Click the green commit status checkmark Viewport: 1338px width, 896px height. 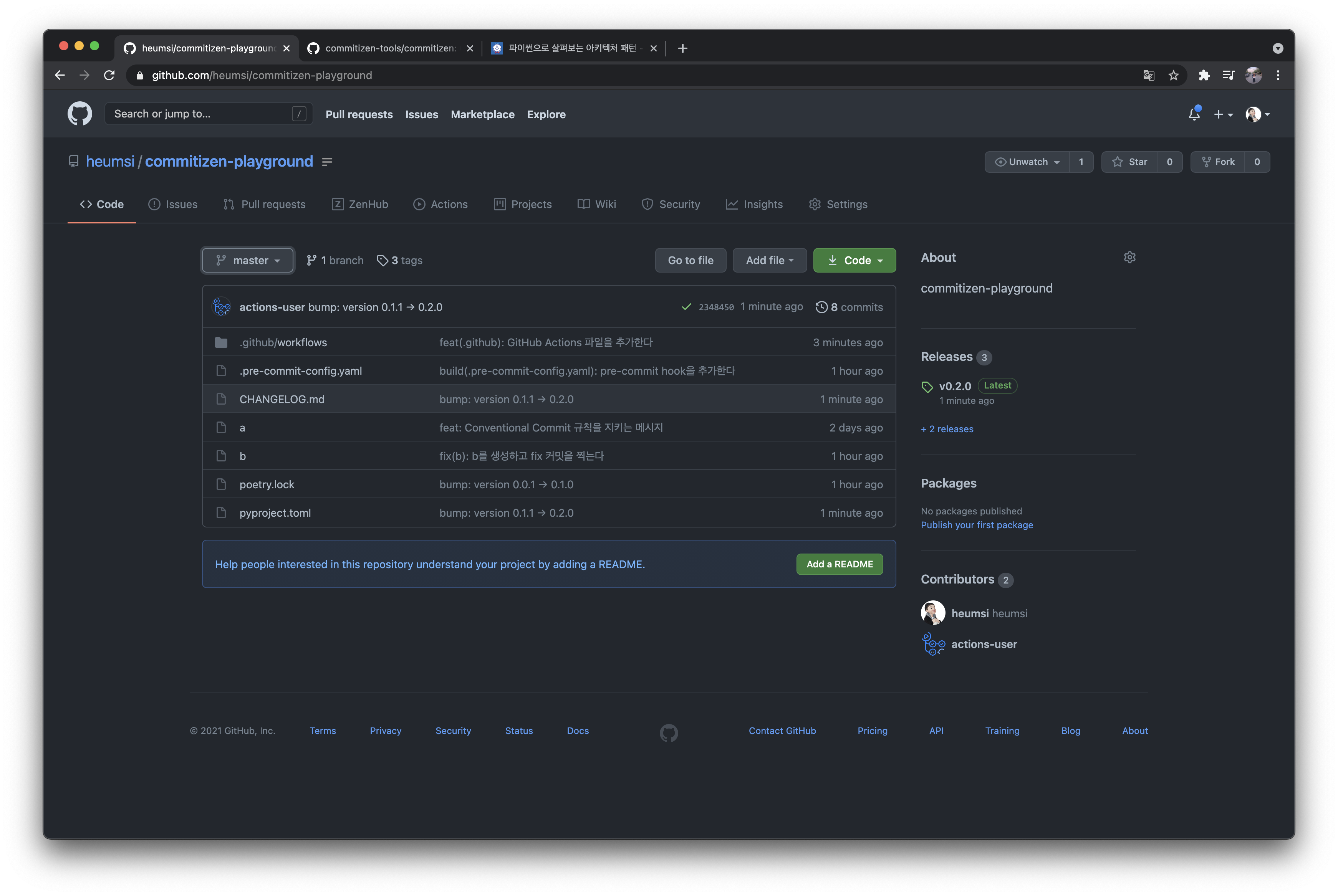tap(686, 307)
